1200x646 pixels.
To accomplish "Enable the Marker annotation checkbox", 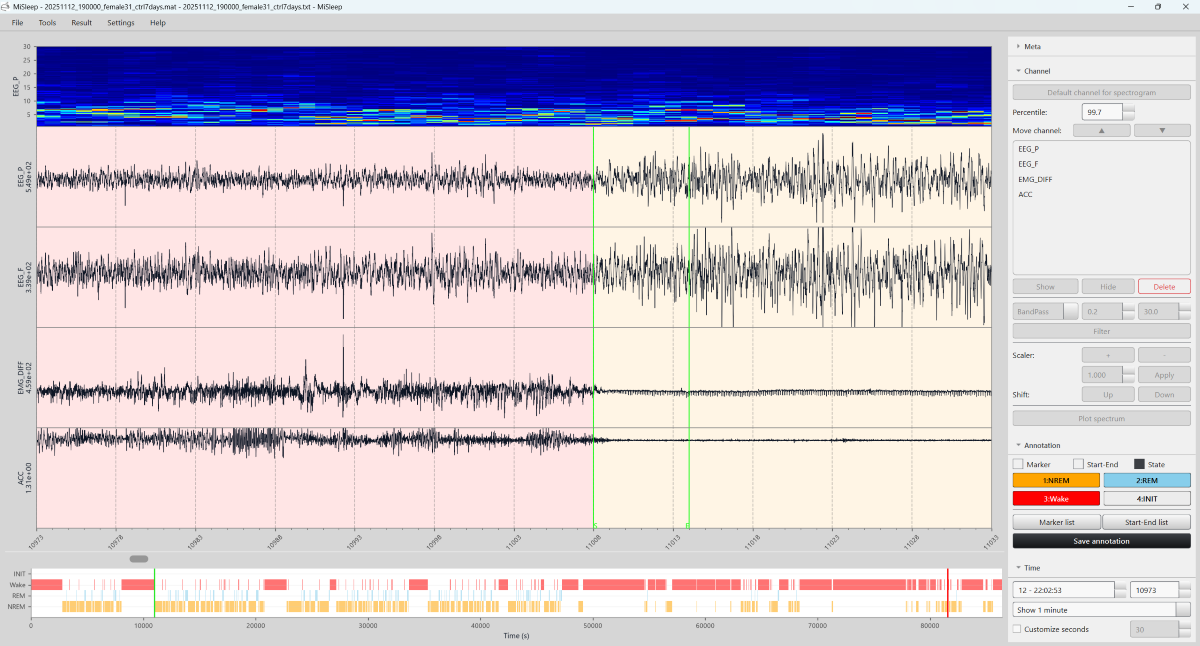I will [x=1018, y=464].
